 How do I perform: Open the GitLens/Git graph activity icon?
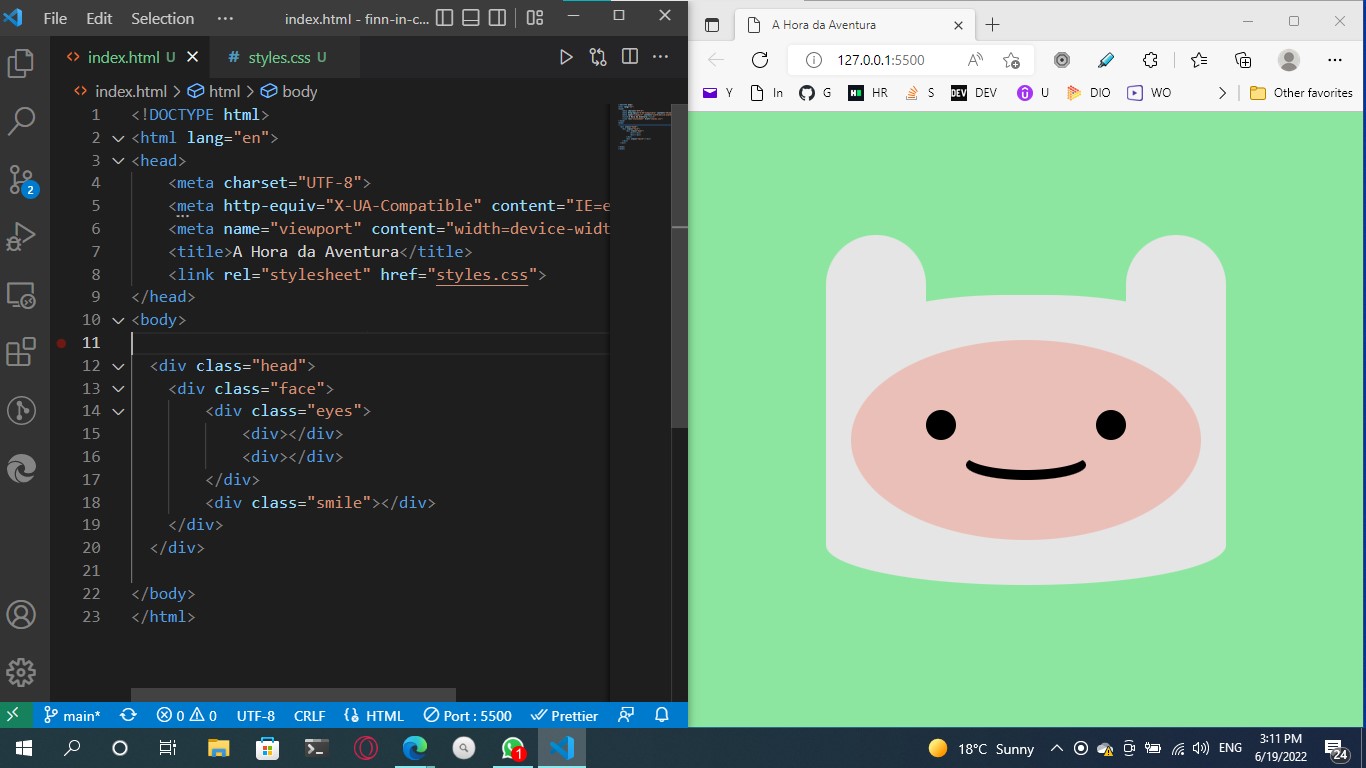(21, 410)
